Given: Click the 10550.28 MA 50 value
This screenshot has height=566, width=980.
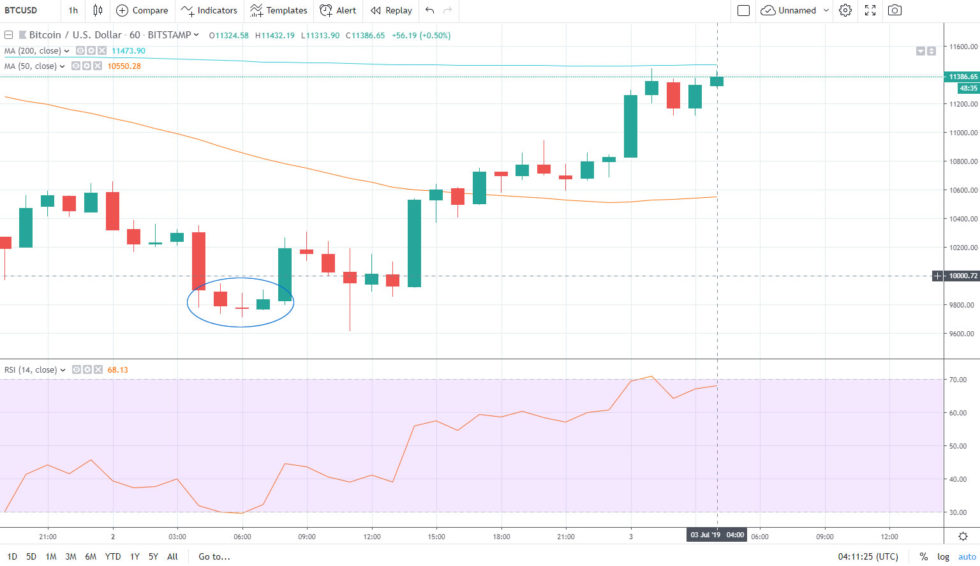Looking at the screenshot, I should pyautogui.click(x=124, y=66).
